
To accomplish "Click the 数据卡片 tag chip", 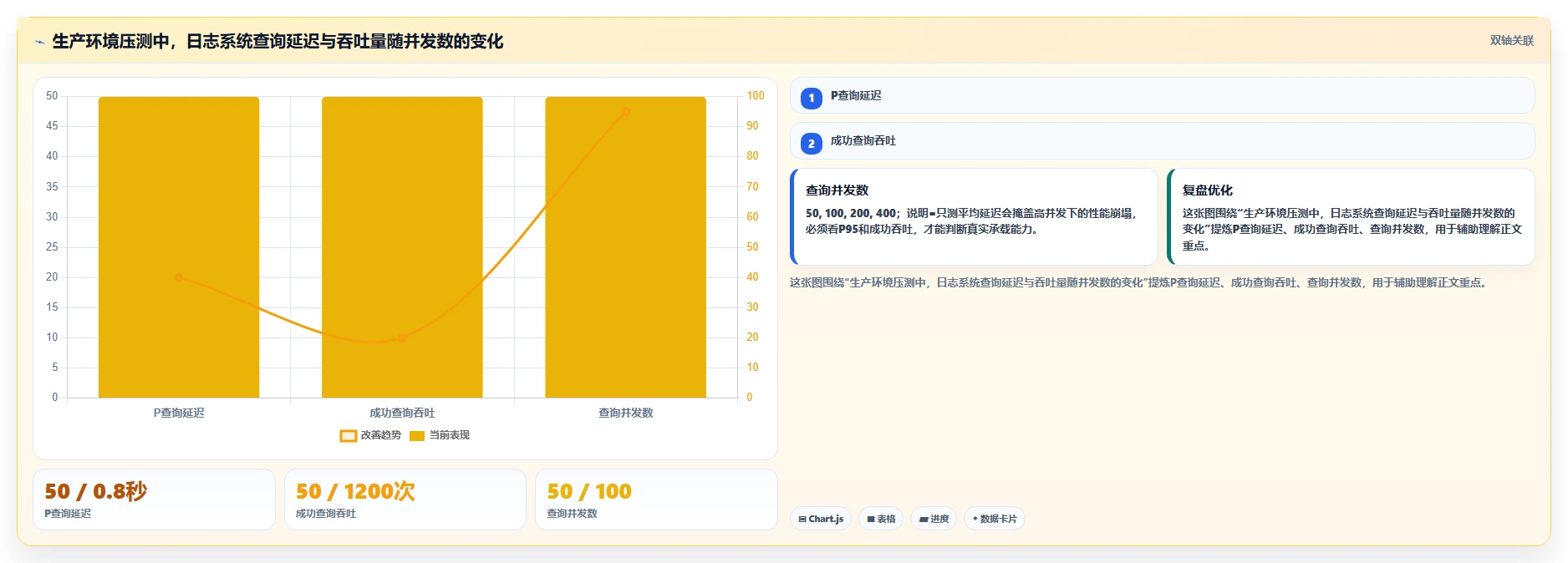I will pos(995,519).
